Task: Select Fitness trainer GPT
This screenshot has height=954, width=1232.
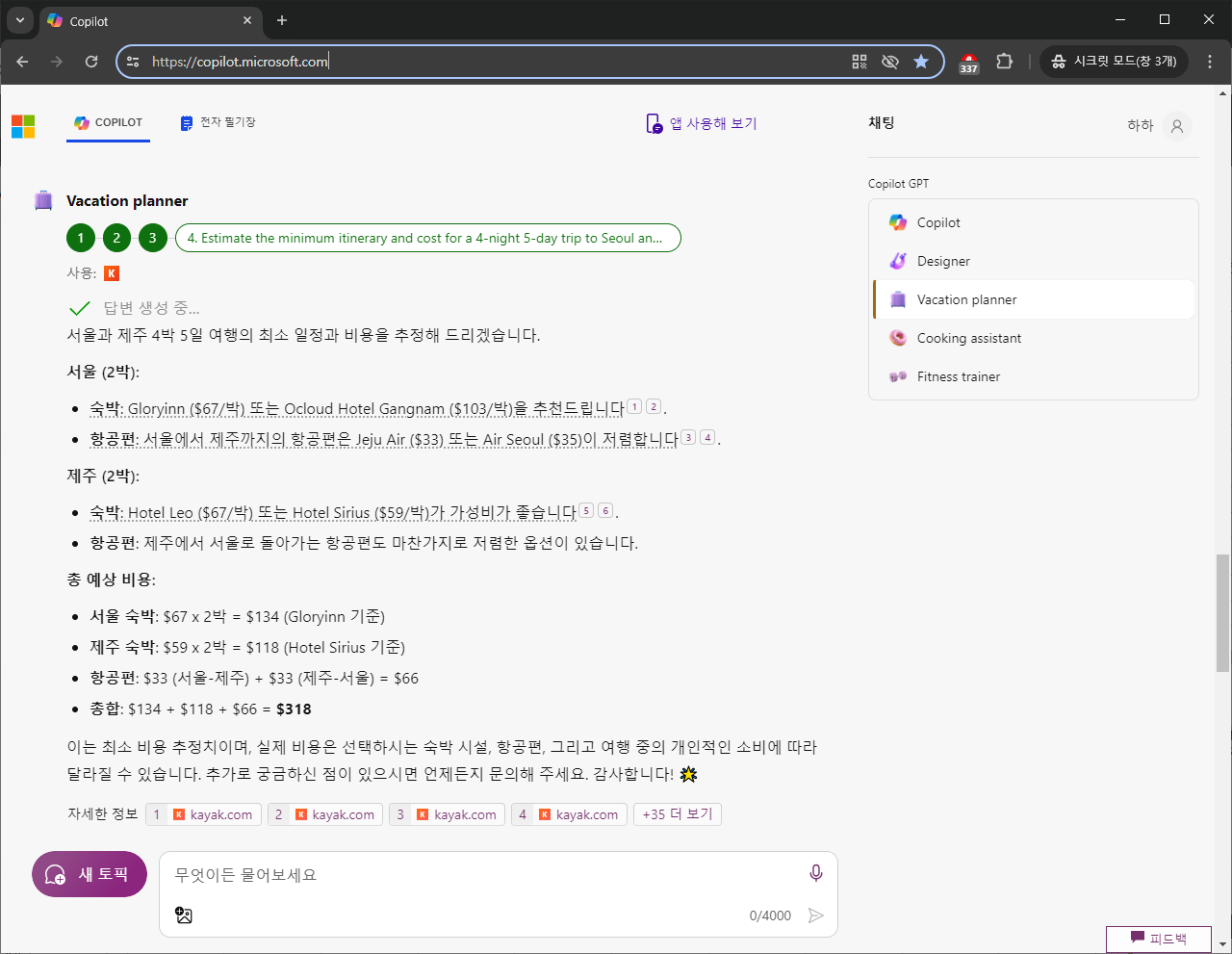Action: (x=1033, y=376)
